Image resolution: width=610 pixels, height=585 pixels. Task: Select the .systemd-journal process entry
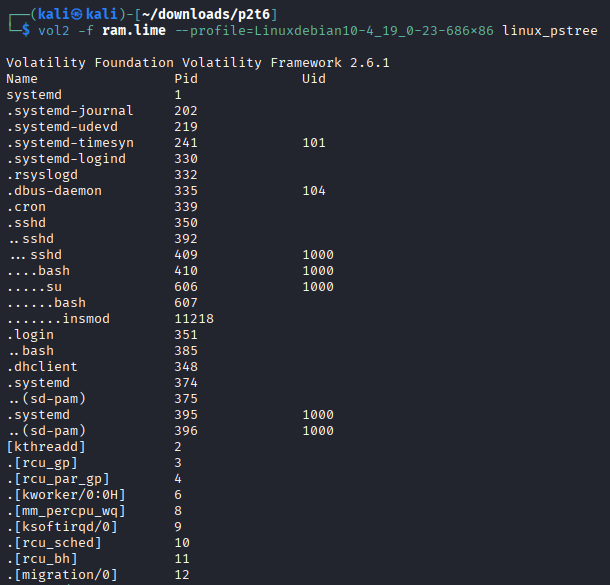click(x=70, y=110)
